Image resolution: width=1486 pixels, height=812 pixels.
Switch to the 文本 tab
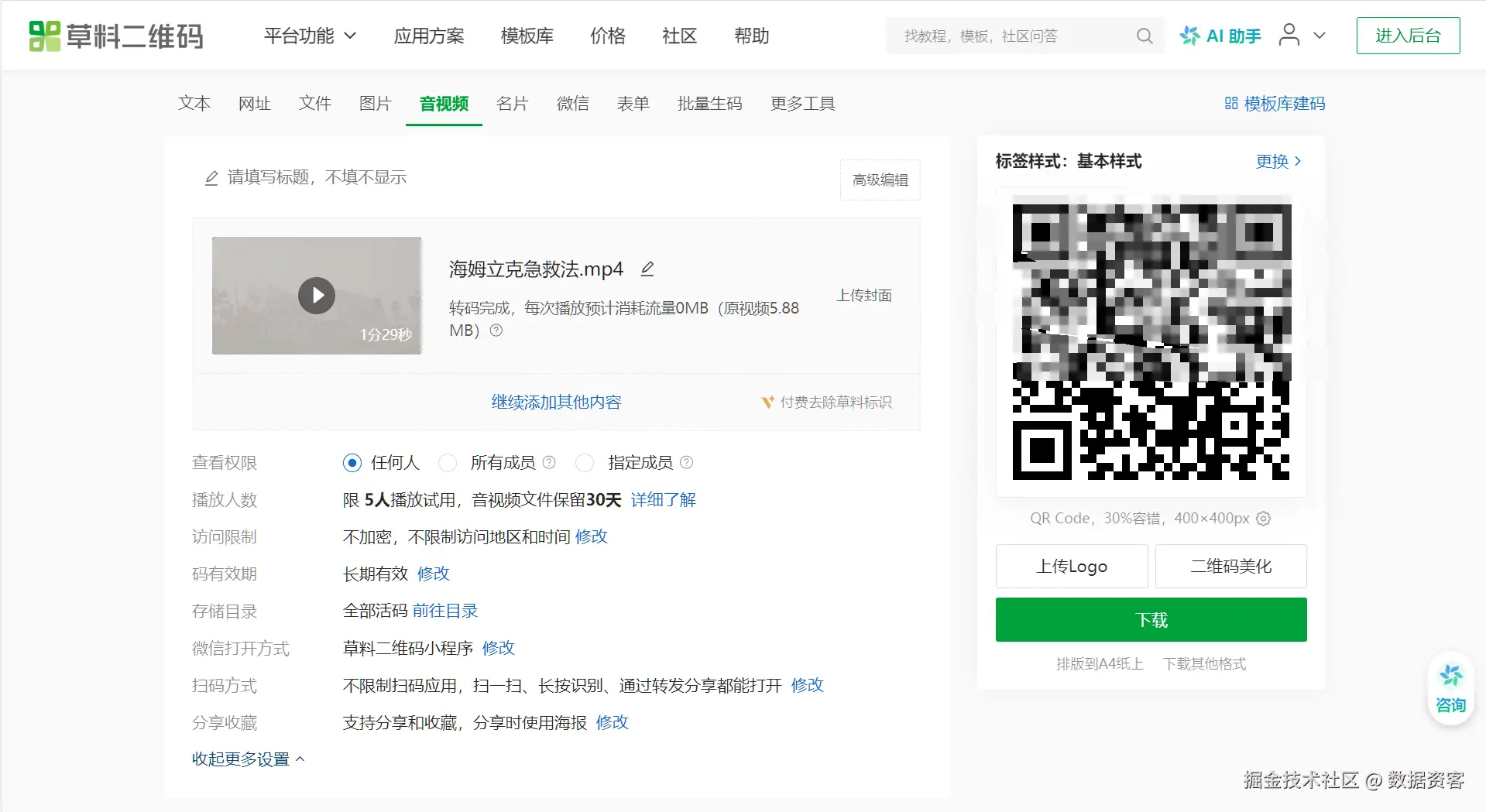click(x=194, y=103)
